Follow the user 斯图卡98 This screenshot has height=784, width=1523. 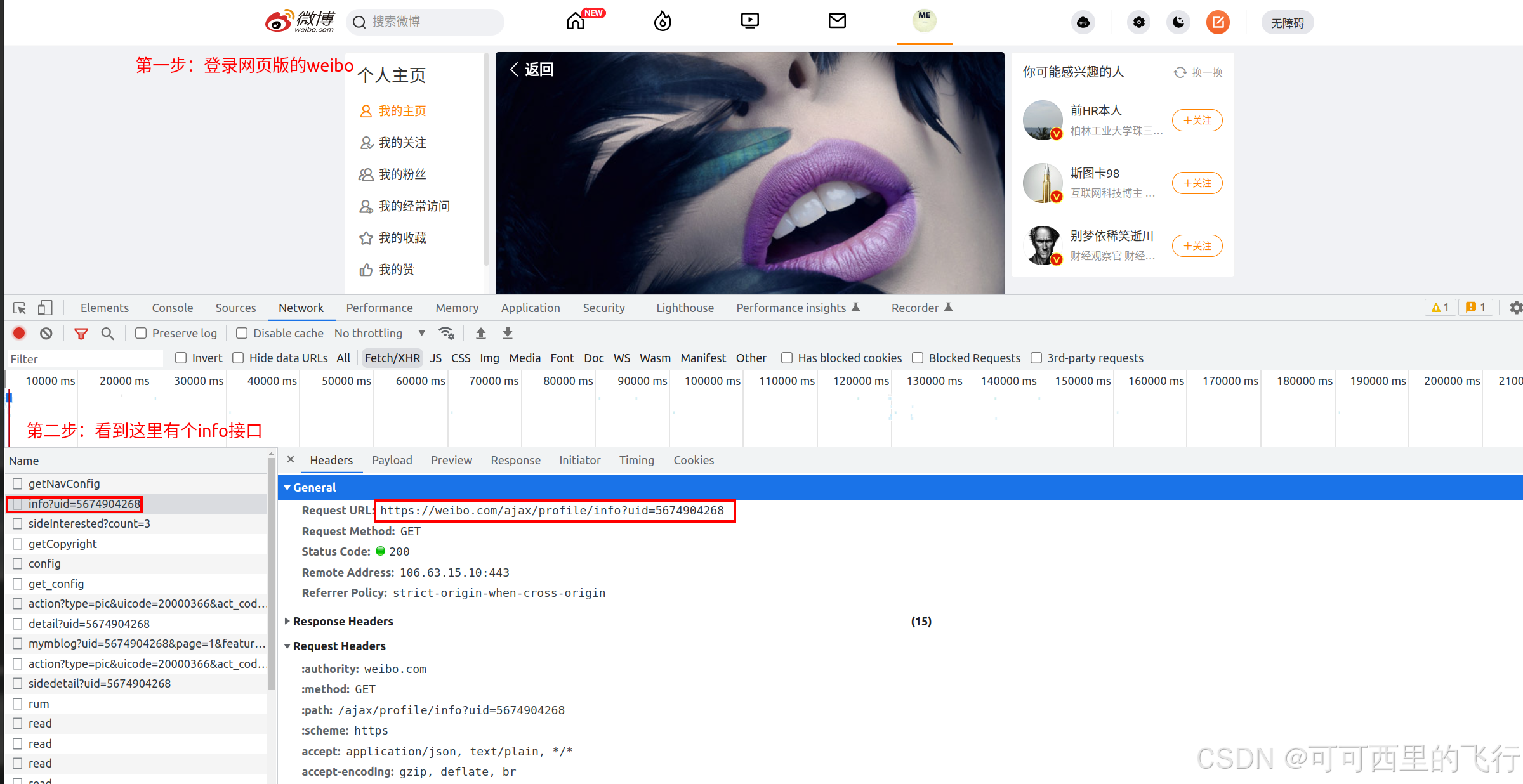1197,183
